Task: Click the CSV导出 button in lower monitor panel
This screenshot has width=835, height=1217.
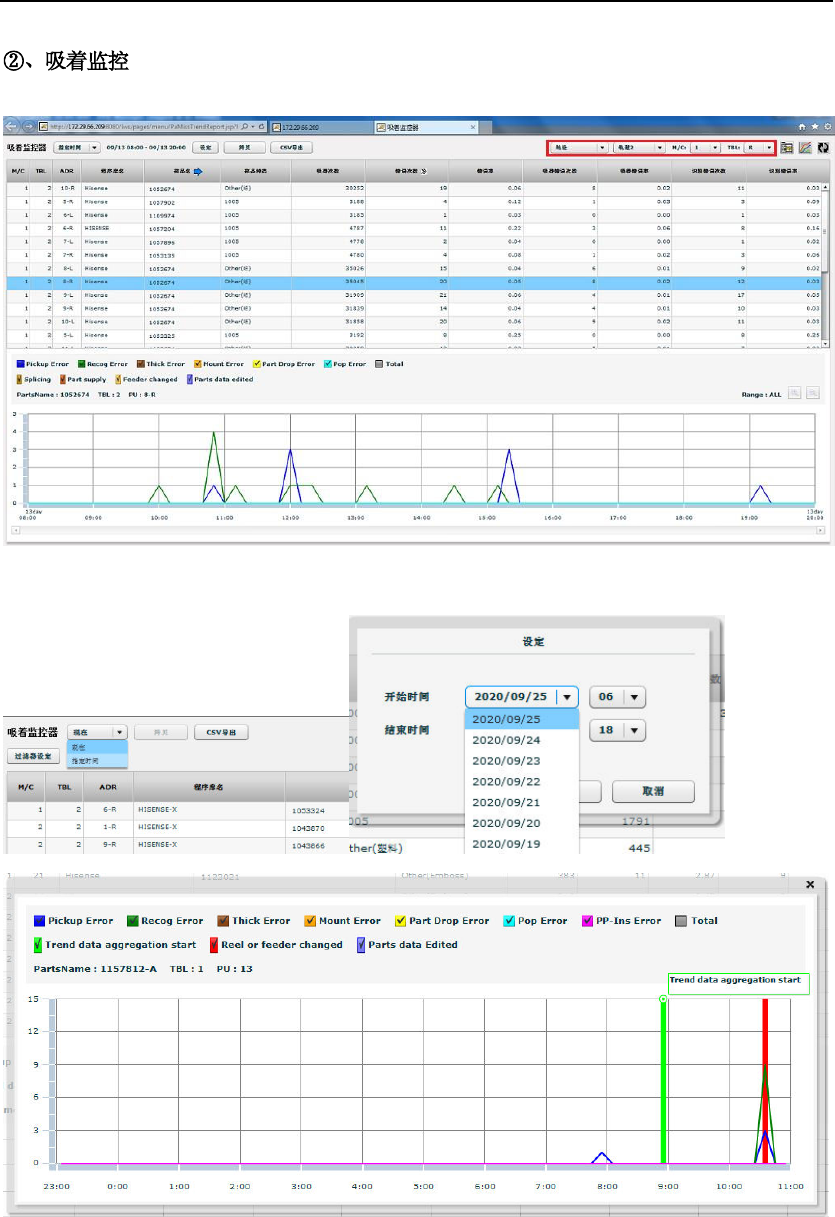Action: tap(221, 732)
